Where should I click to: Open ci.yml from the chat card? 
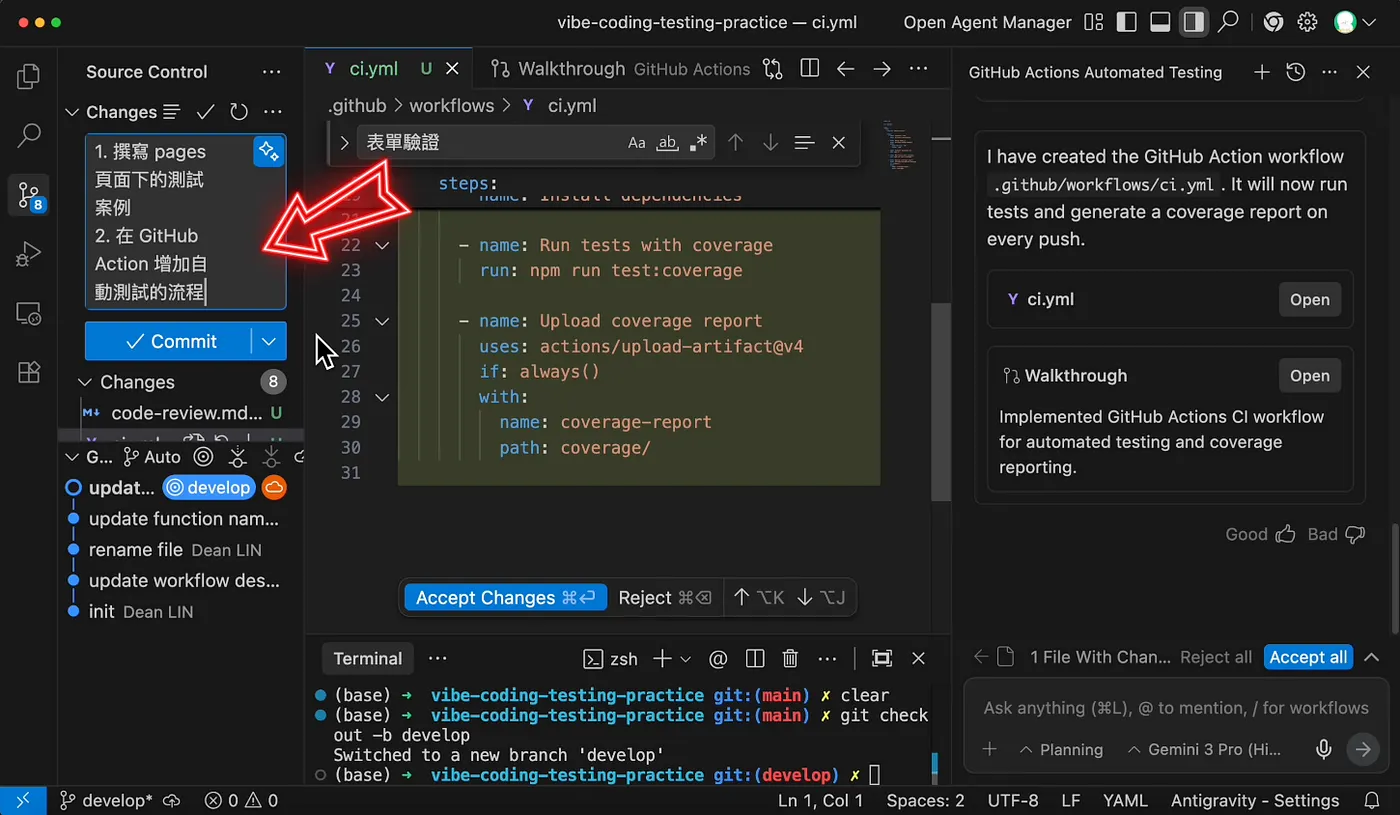point(1309,299)
